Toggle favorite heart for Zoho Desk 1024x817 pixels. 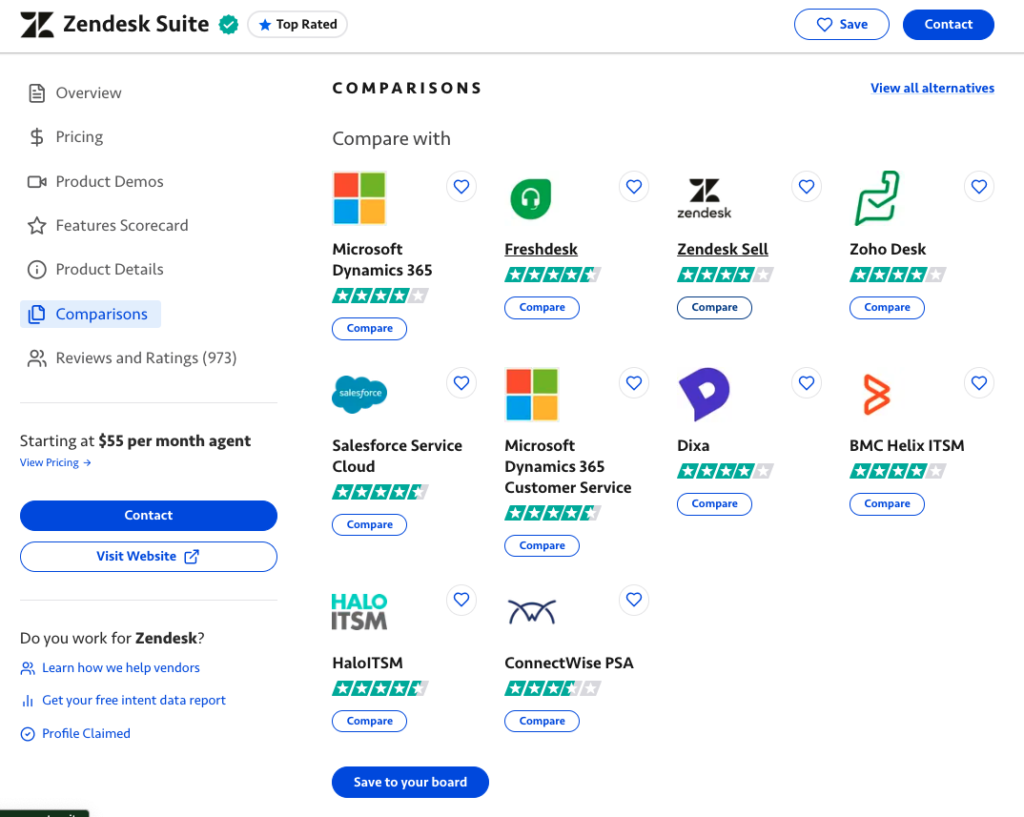(x=979, y=186)
